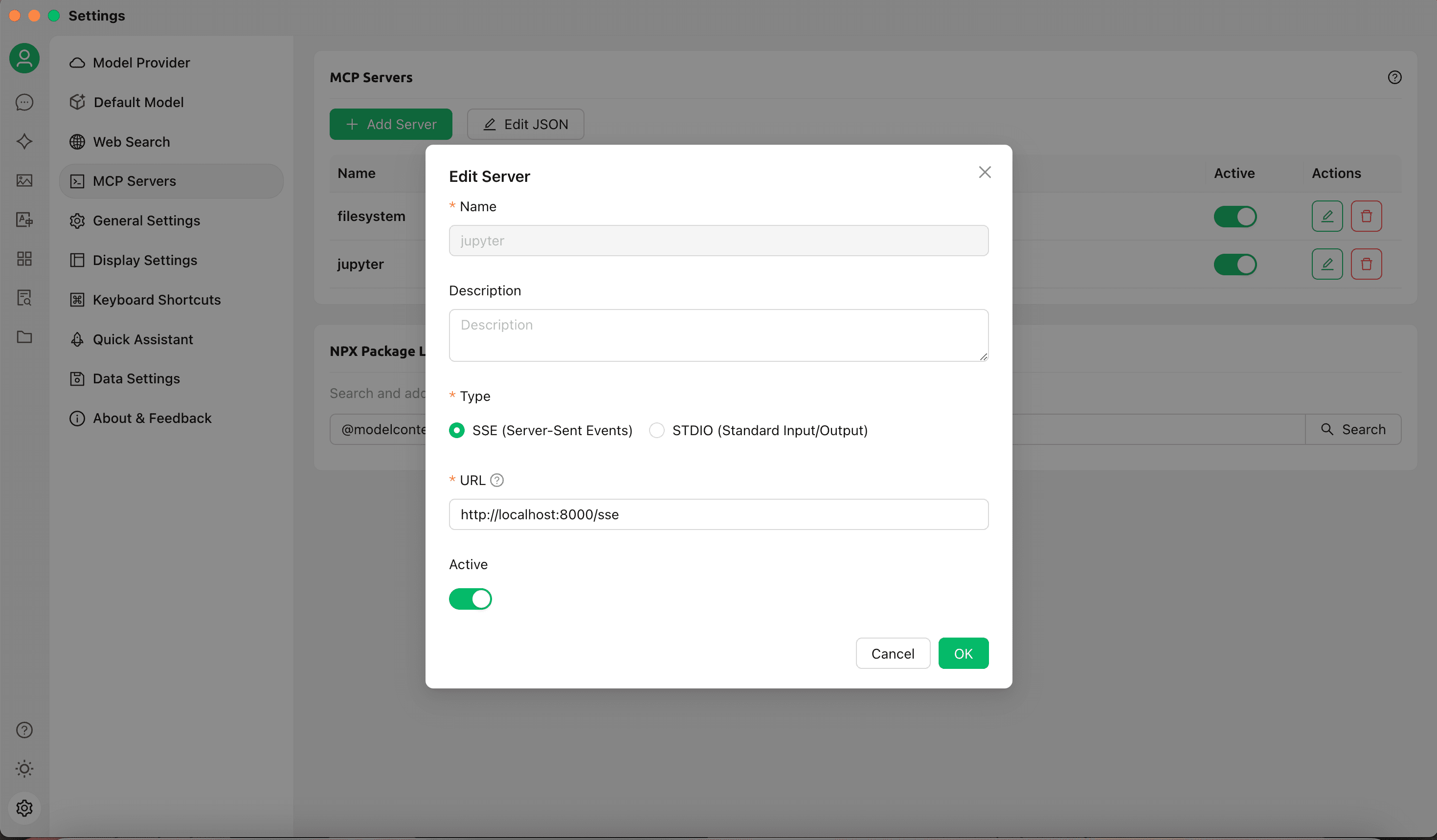Open the mini apps grid icon
Viewport: 1437px width, 840px height.
(x=24, y=259)
